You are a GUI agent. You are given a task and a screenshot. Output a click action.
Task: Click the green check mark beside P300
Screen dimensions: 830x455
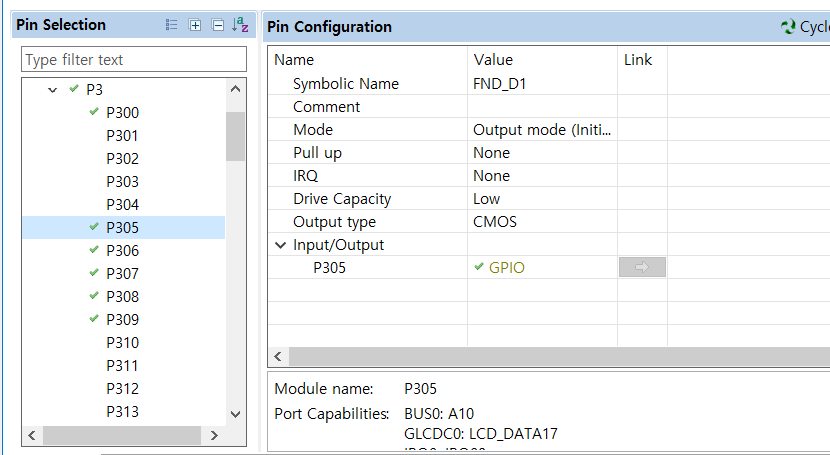(x=94, y=111)
